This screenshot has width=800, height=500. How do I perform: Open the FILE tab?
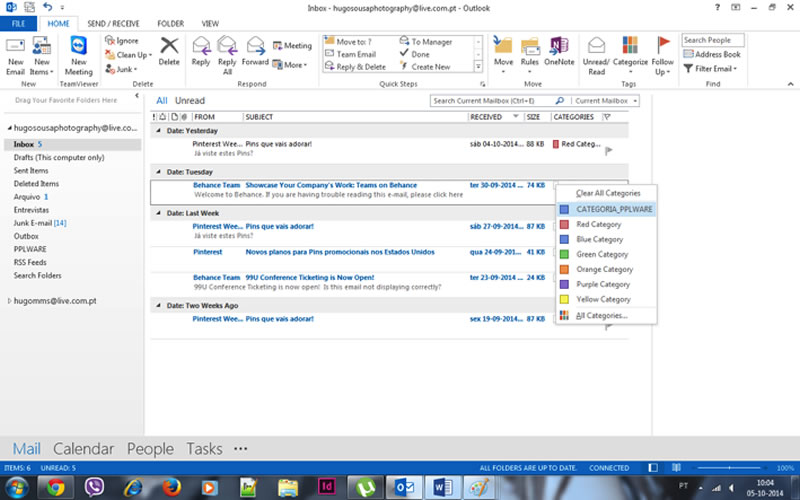18,23
